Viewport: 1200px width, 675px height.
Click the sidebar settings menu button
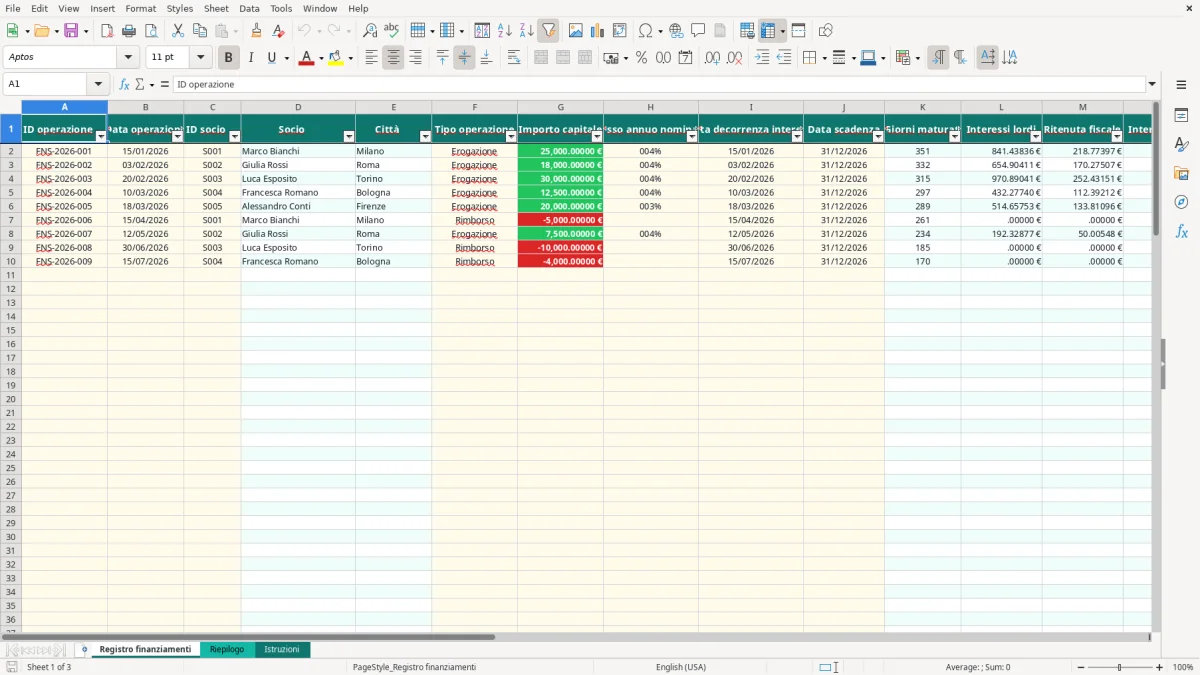(x=1181, y=84)
